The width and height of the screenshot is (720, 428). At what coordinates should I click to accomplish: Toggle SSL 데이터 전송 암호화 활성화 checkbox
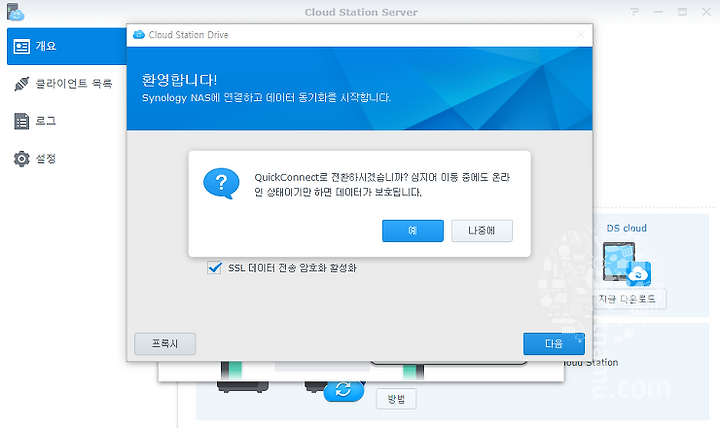214,268
